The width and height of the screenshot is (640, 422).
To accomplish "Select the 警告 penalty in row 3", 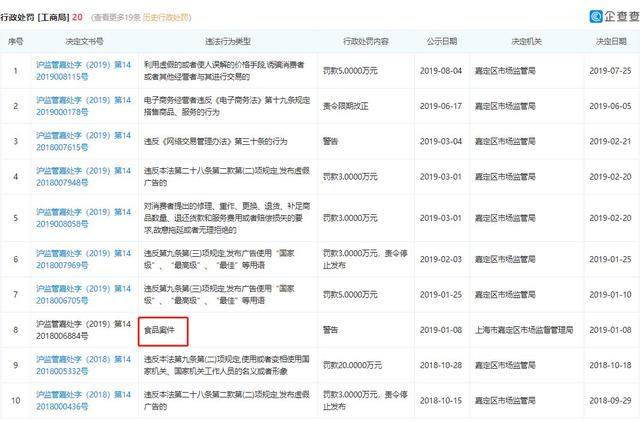I will [x=331, y=141].
